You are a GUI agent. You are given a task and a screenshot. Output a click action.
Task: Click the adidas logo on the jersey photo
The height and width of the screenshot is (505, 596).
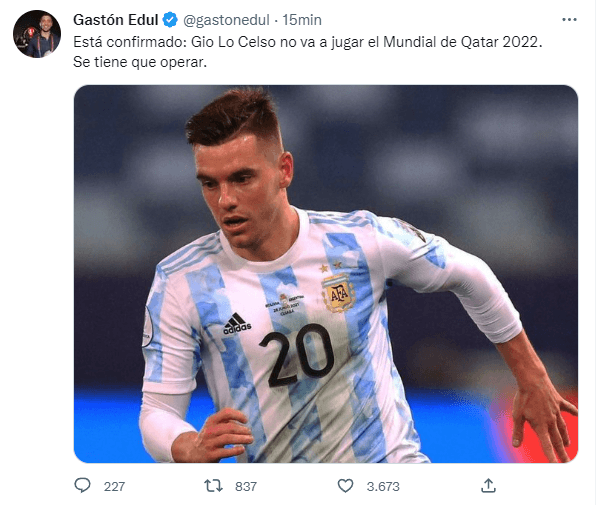click(x=237, y=324)
